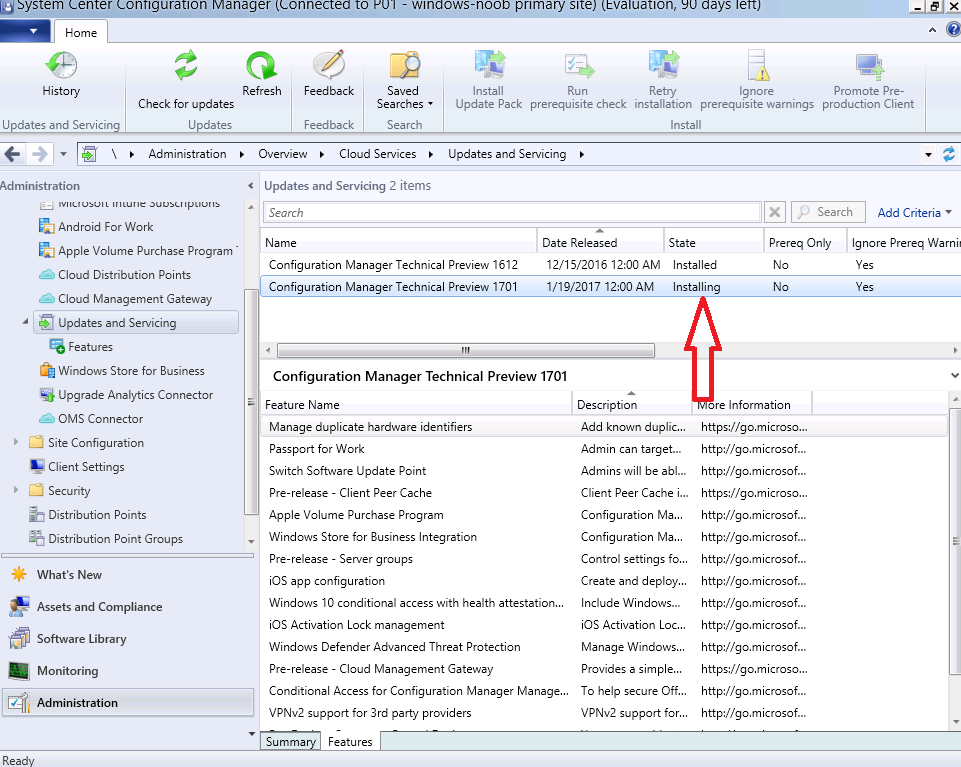This screenshot has height=767, width=961.
Task: Click the Back navigation arrow
Action: click(x=12, y=154)
